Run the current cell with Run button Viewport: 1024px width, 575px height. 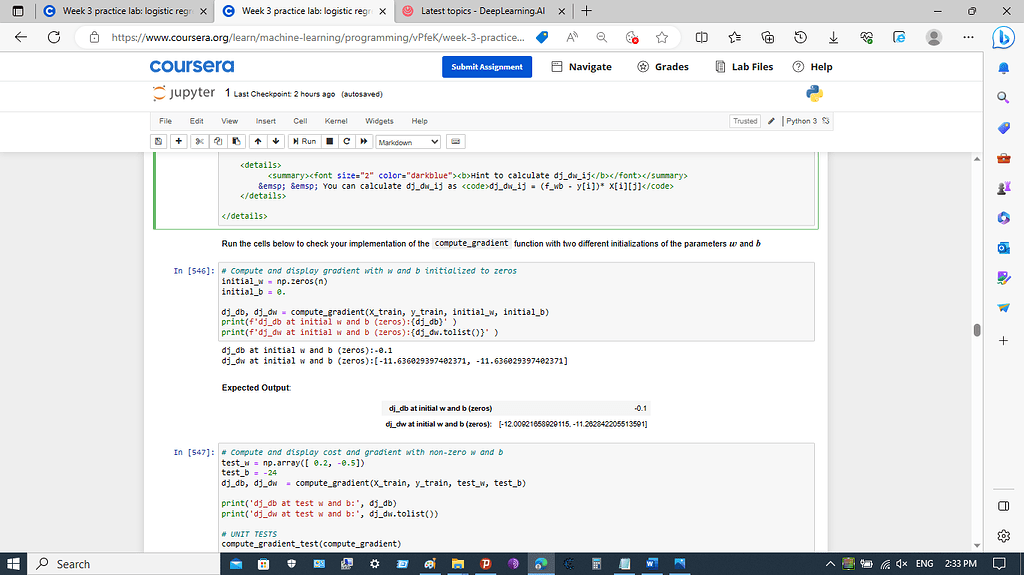pos(304,142)
